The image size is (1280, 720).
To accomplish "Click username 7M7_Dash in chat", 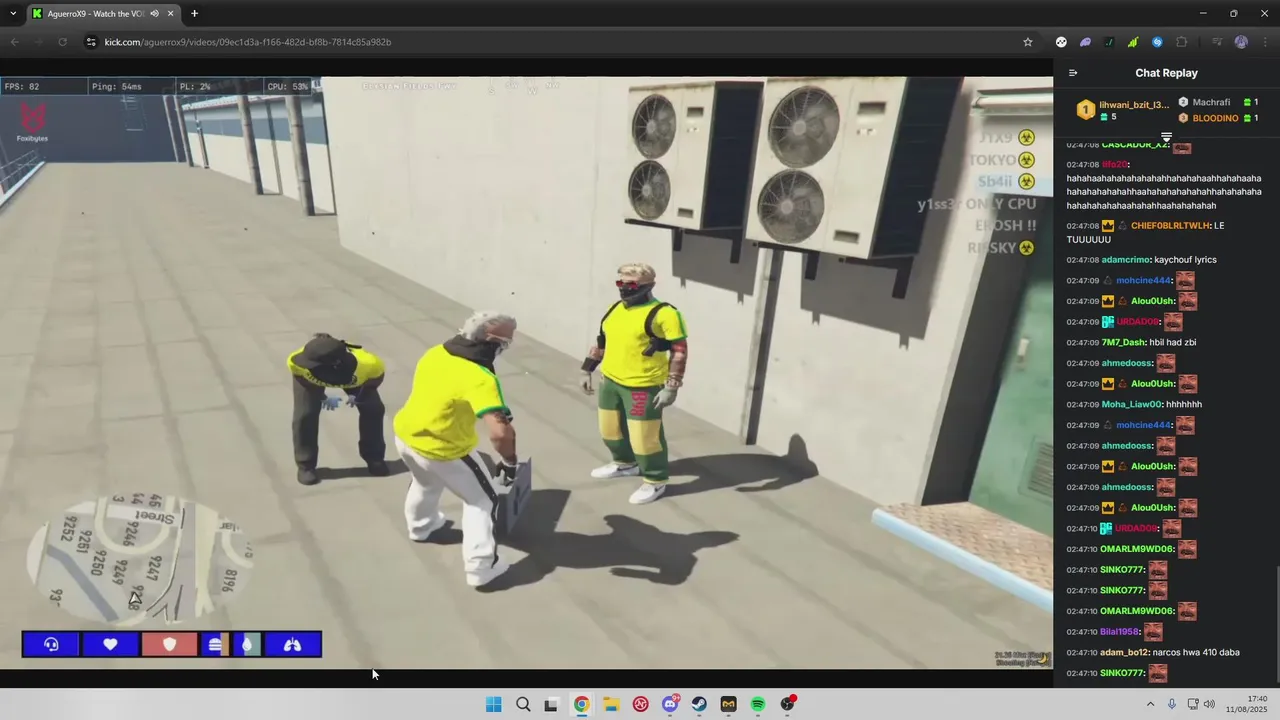I will click(1122, 343).
